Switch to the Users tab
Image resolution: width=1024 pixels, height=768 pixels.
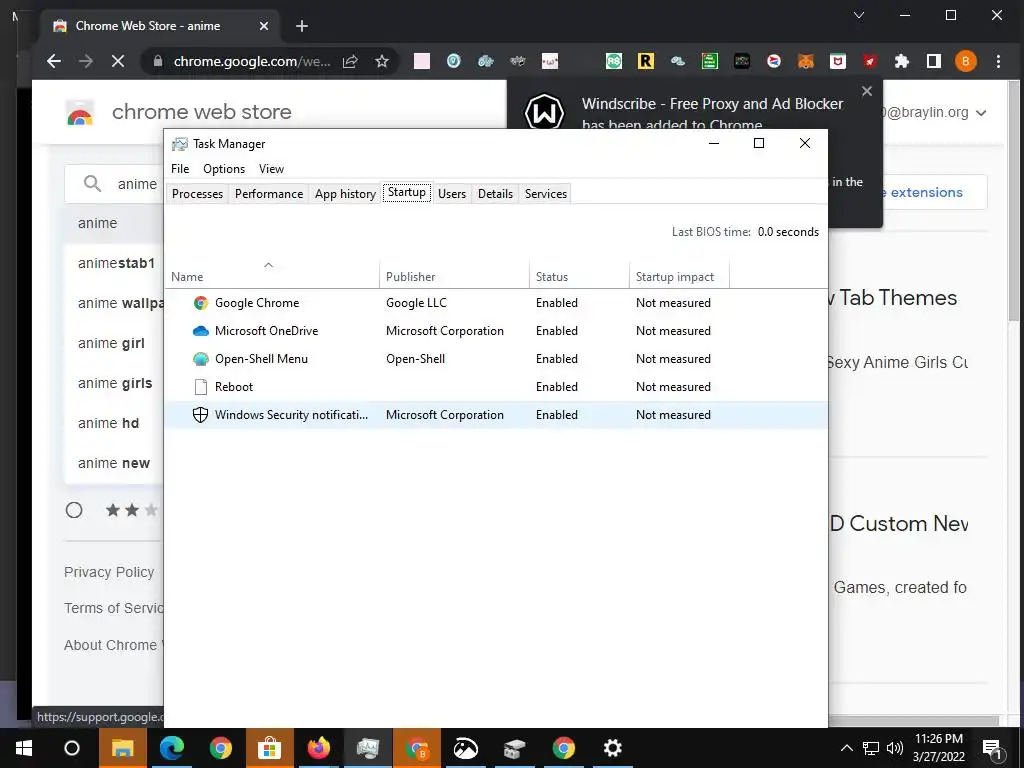point(452,194)
